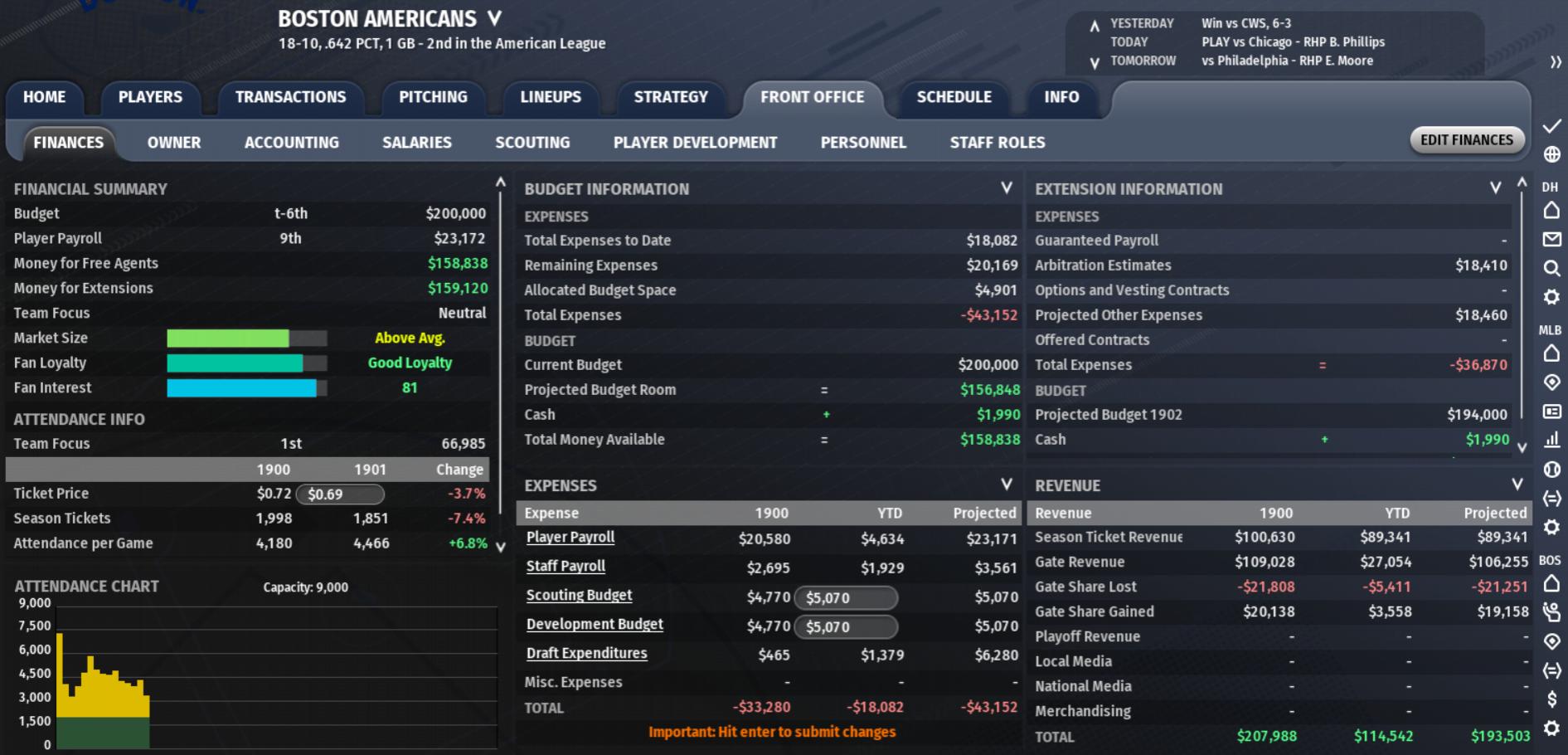Go to the Transactions tab
The width and height of the screenshot is (1568, 755).
coord(290,97)
